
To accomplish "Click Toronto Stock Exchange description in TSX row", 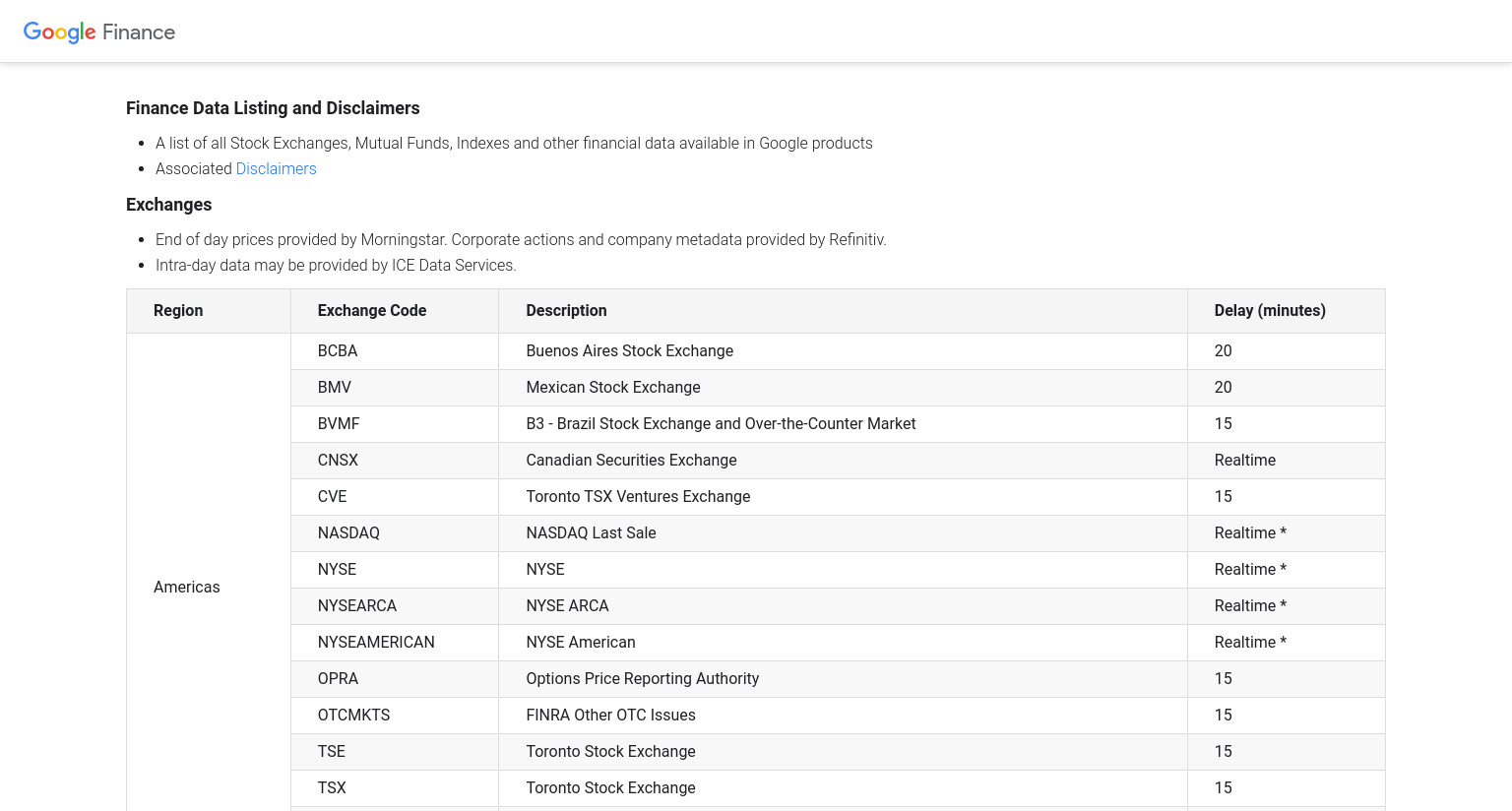I will tap(610, 787).
